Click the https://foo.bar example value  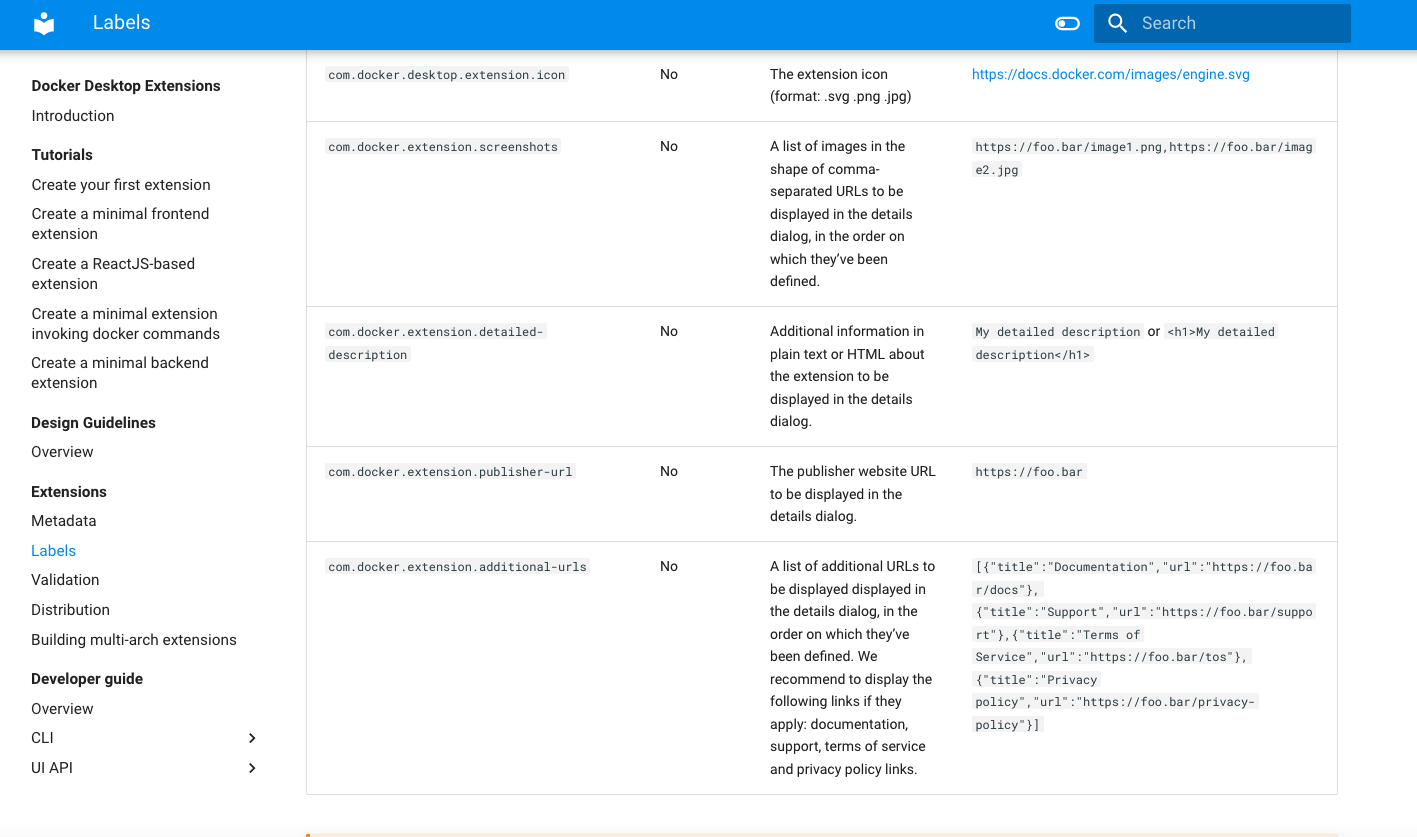coord(1029,472)
